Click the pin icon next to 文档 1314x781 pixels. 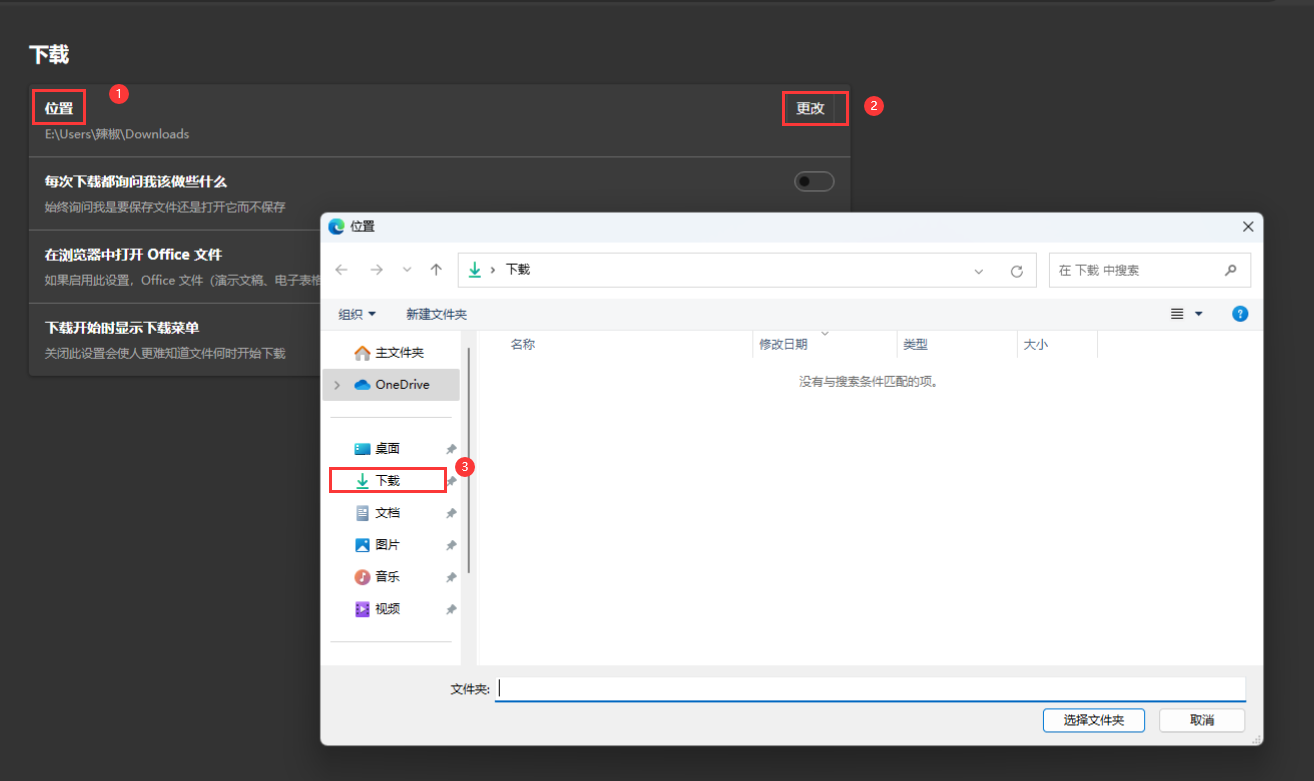click(x=451, y=514)
